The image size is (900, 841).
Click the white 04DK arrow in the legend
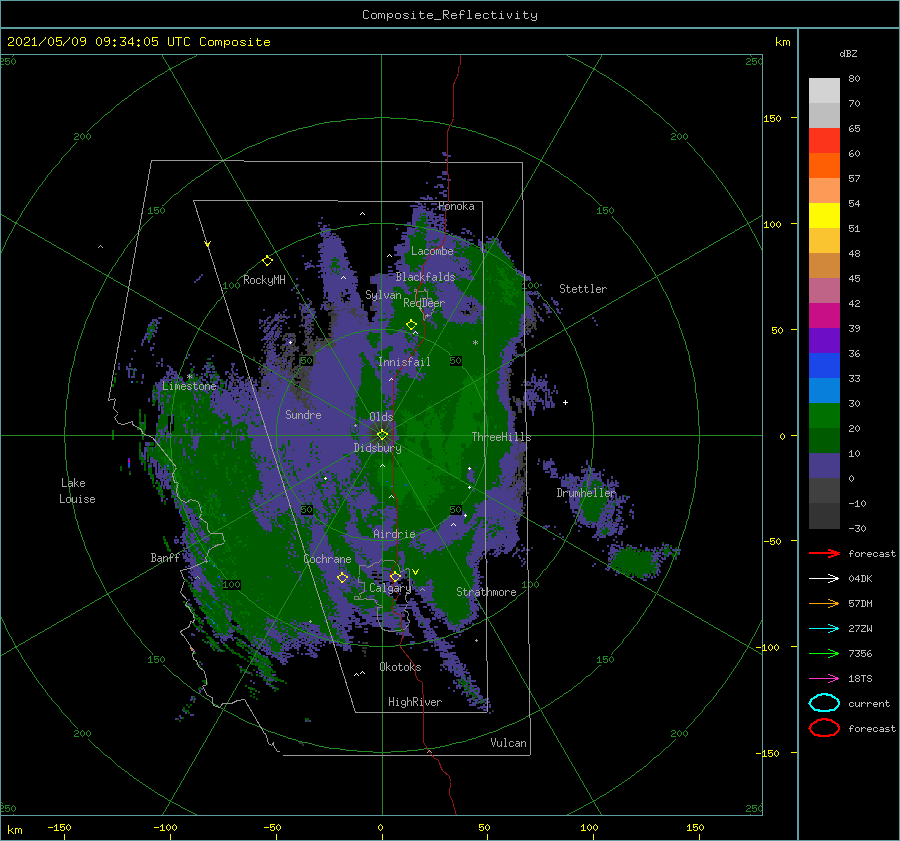tap(824, 579)
